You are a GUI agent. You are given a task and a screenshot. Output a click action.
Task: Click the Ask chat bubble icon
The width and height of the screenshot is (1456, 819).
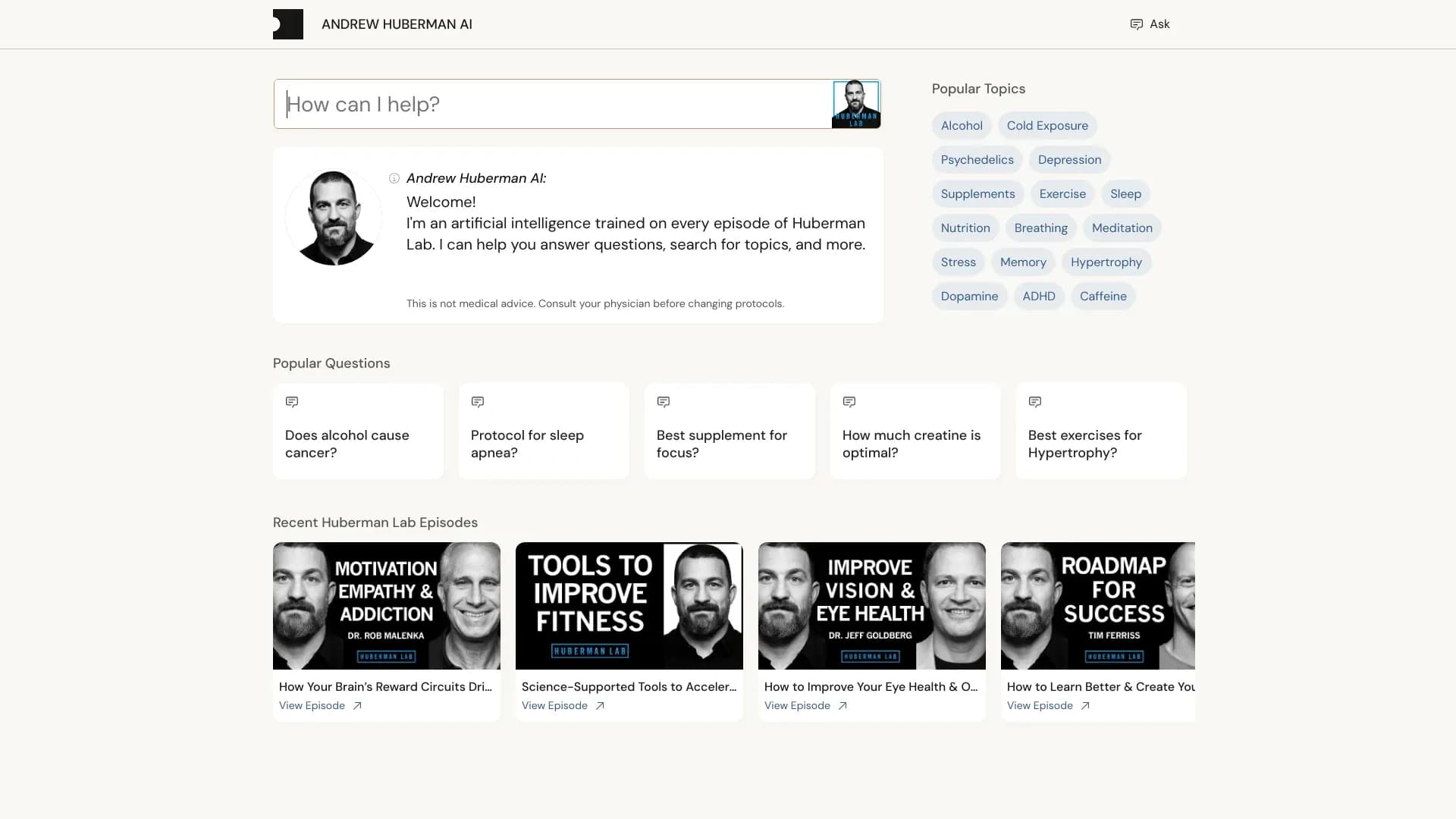coord(1136,24)
